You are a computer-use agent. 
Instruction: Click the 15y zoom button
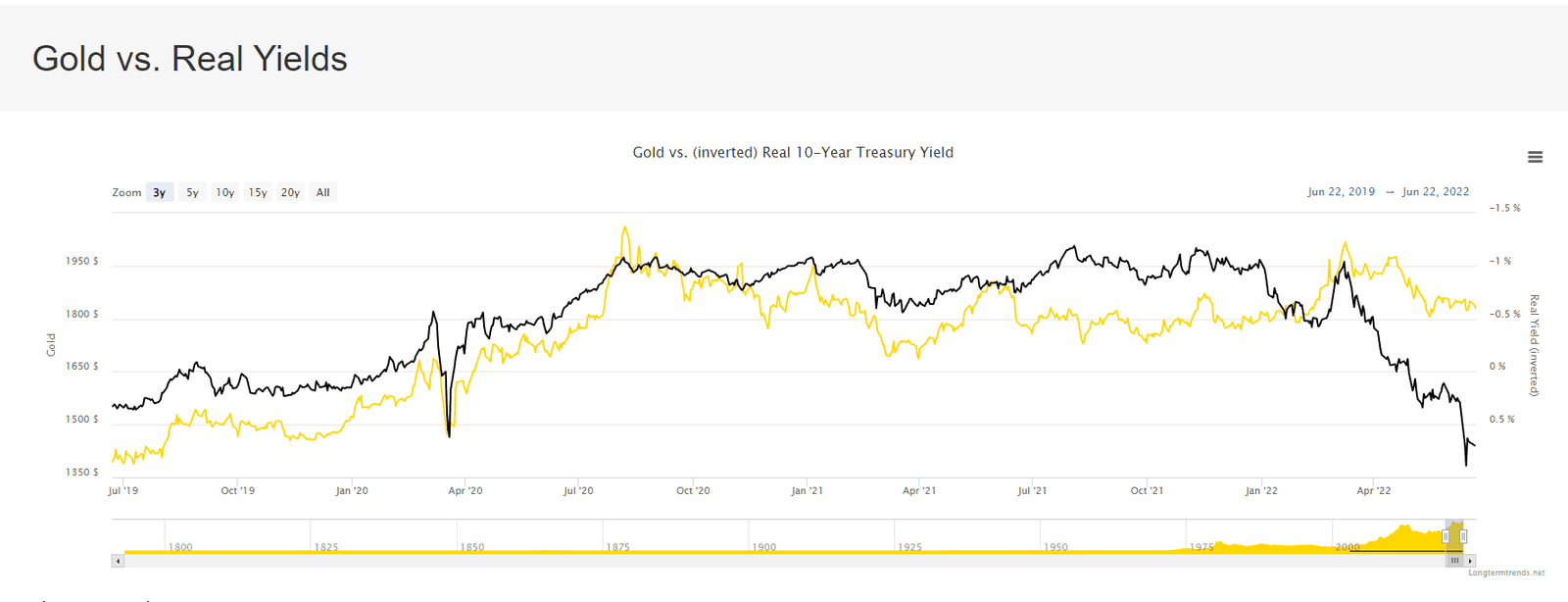click(257, 192)
